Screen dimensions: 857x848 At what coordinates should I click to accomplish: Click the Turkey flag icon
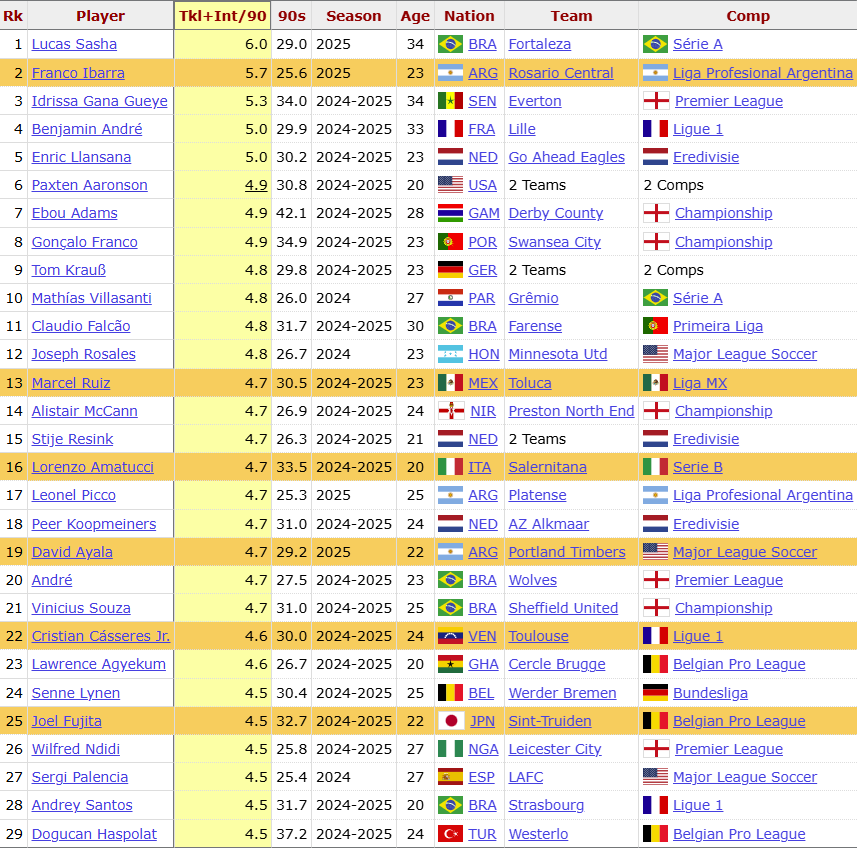click(x=450, y=834)
